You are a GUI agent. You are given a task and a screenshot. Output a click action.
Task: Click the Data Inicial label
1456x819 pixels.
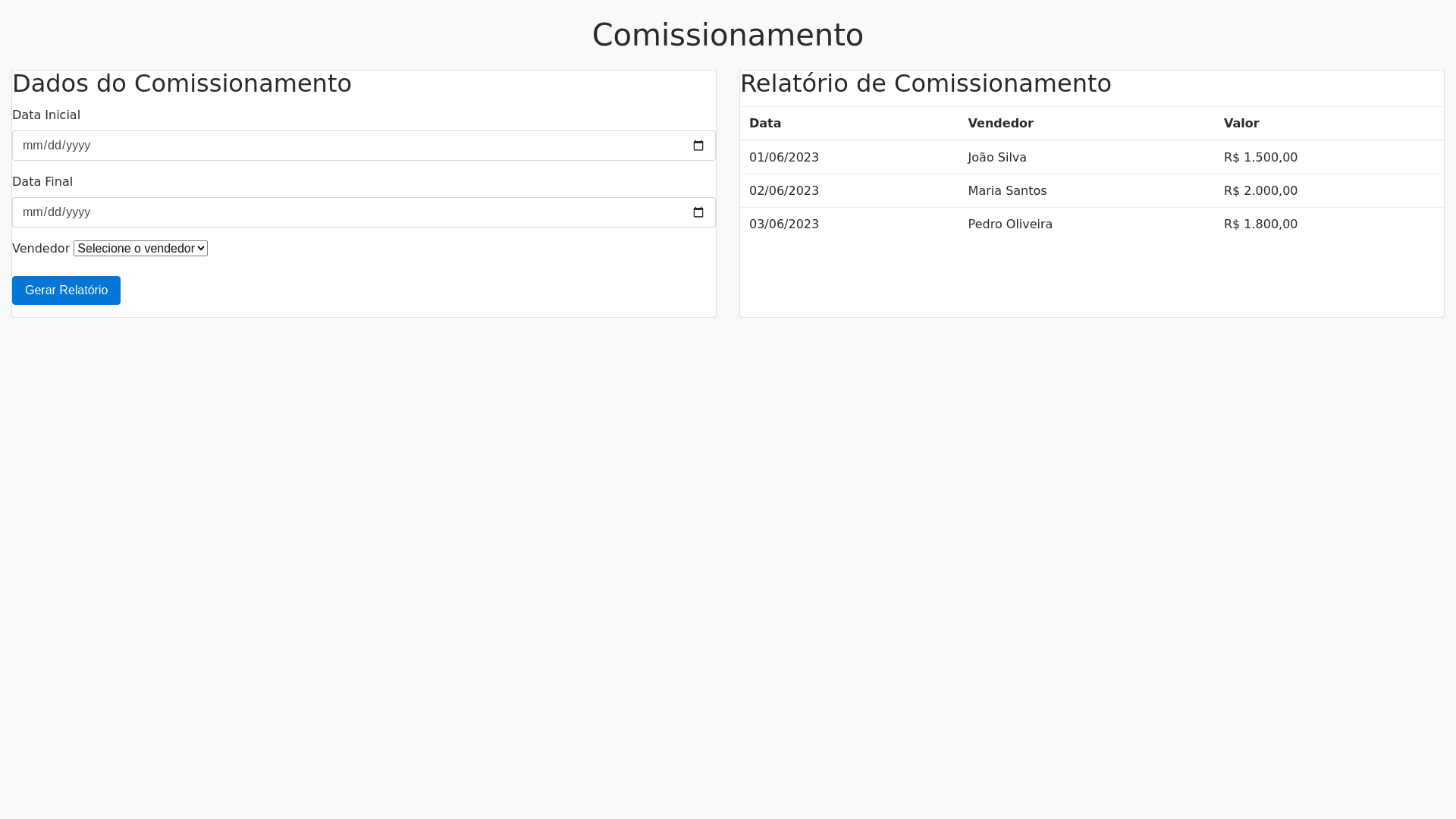[46, 115]
